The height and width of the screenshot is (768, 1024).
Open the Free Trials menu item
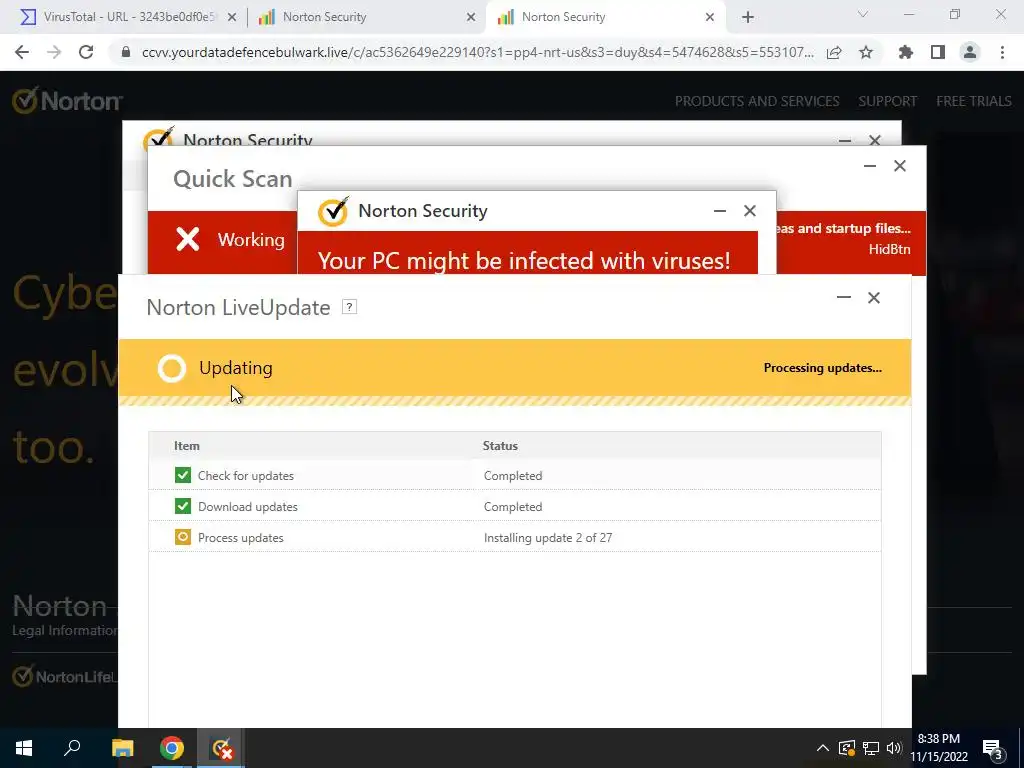[x=974, y=101]
